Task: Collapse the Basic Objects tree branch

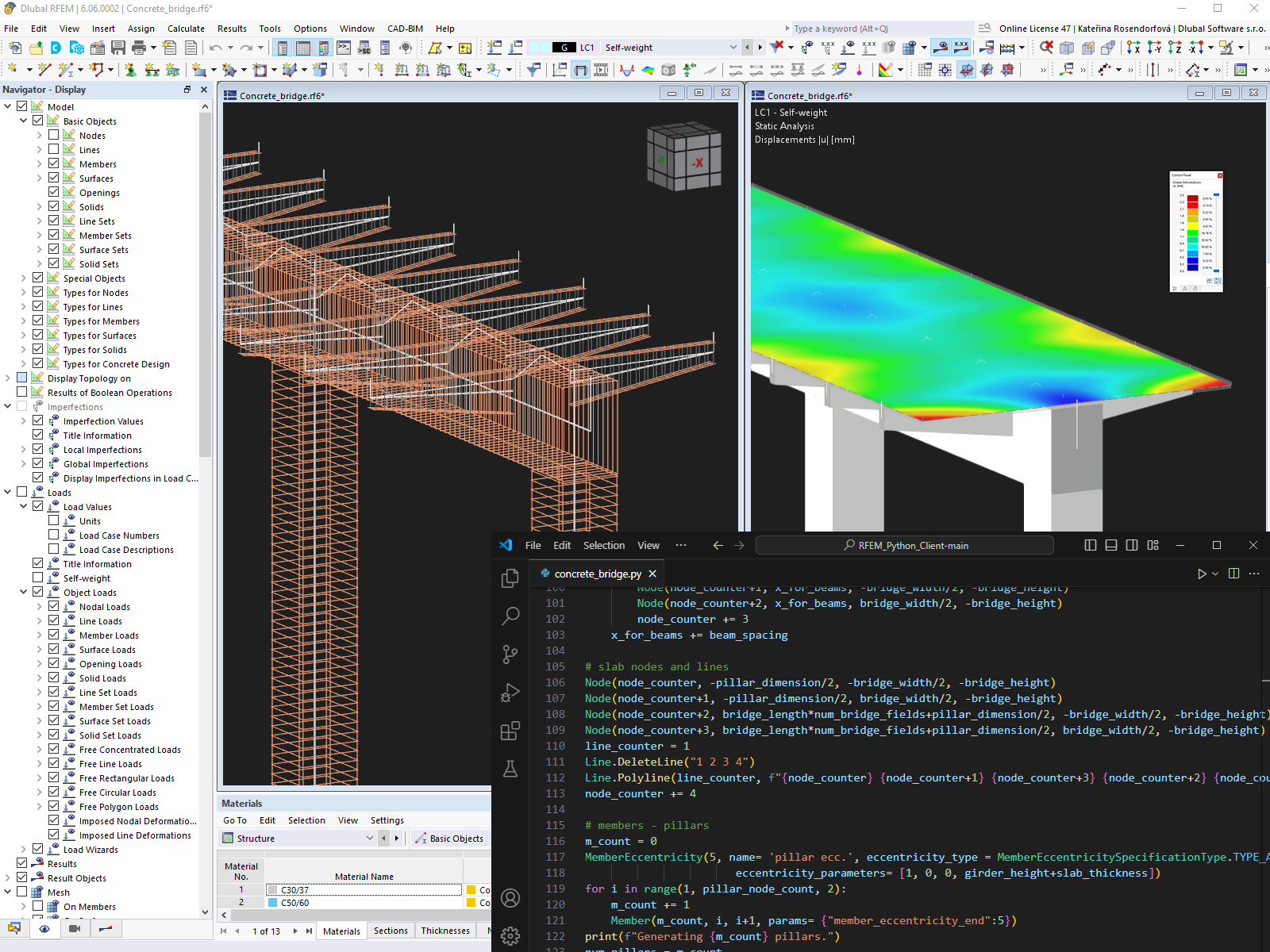Action: coord(24,121)
